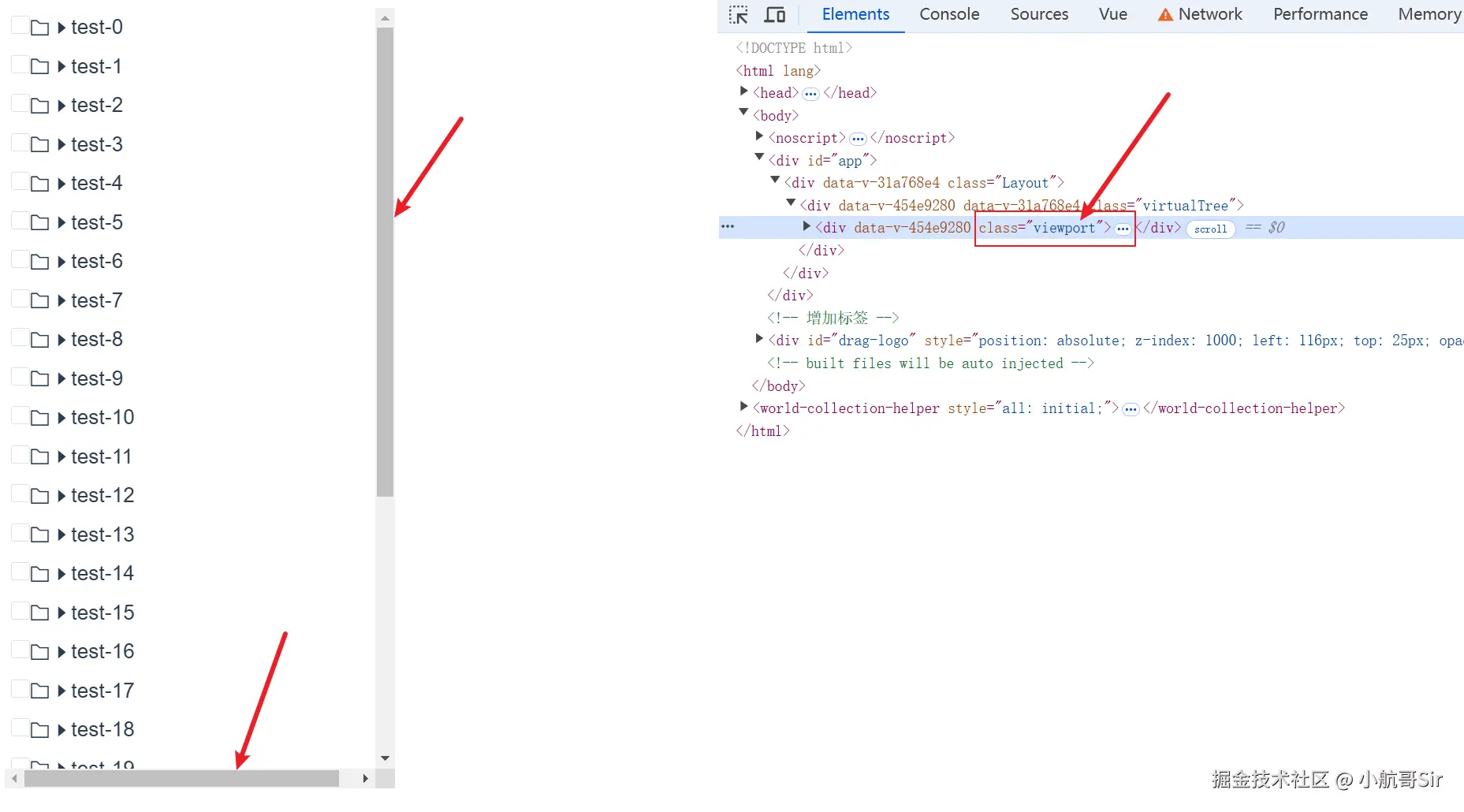Click the folder icon beside test-6

click(x=39, y=262)
